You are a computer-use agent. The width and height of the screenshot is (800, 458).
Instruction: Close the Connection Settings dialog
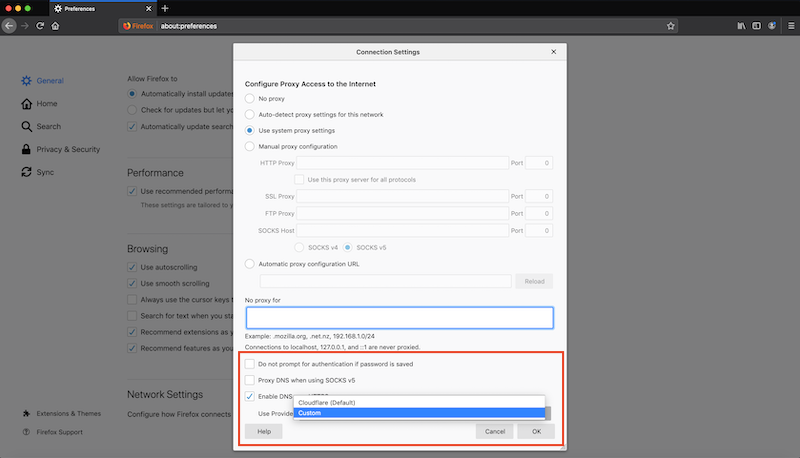(x=553, y=51)
